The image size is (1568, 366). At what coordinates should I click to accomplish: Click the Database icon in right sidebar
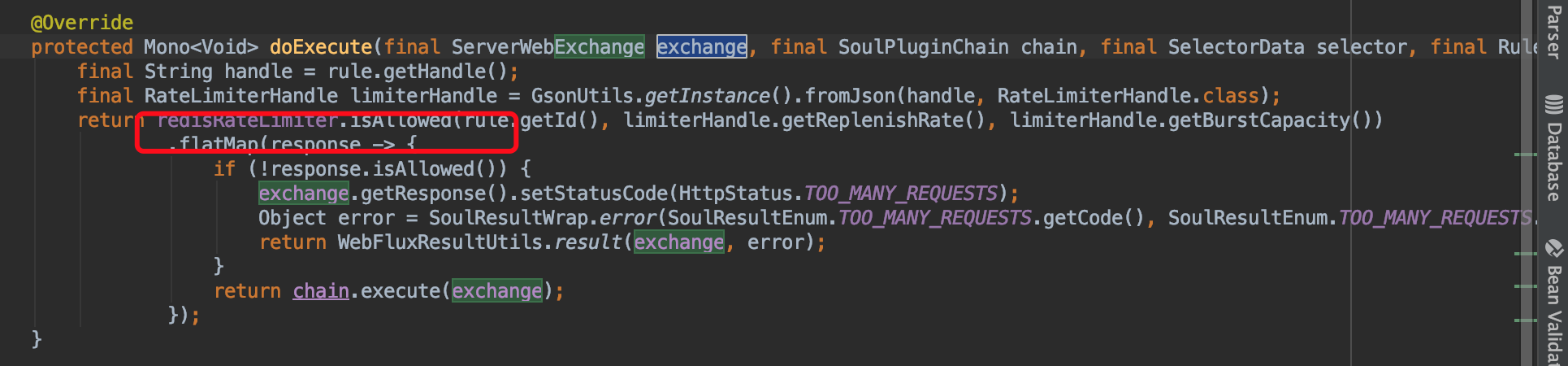pyautogui.click(x=1553, y=105)
